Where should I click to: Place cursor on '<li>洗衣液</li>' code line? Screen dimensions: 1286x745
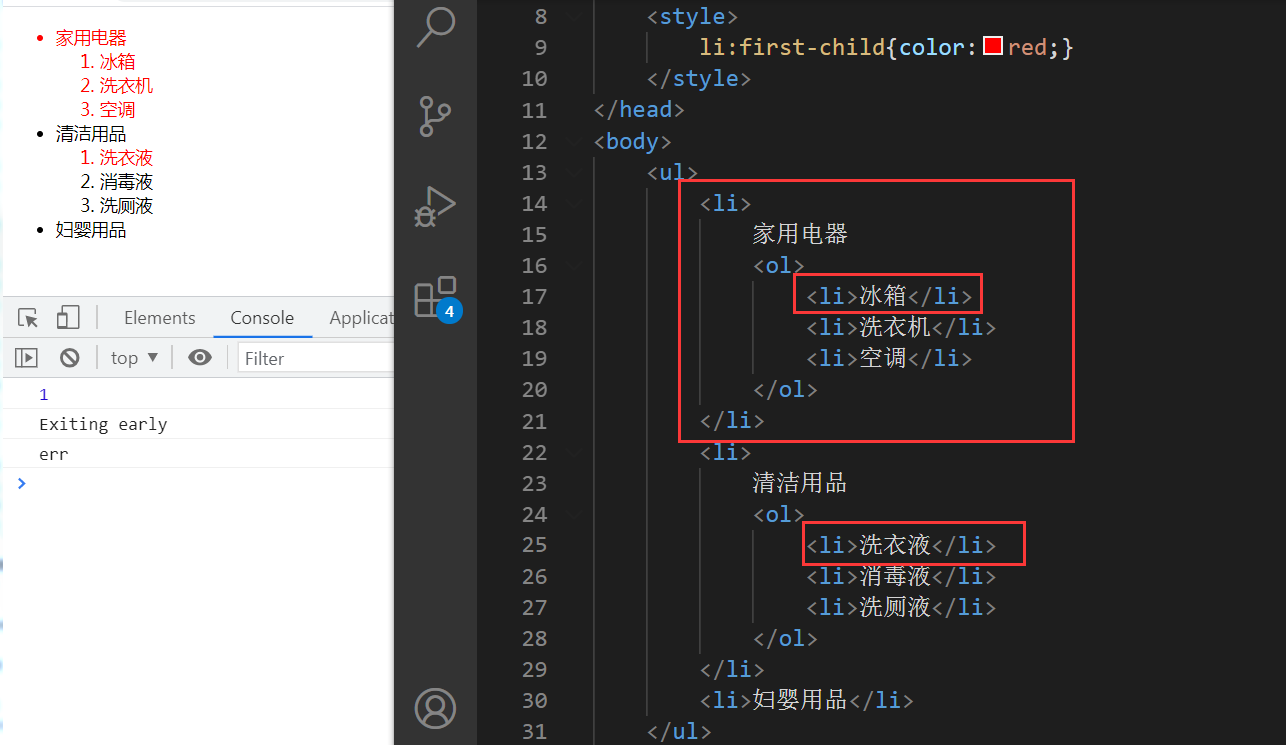pyautogui.click(x=901, y=545)
